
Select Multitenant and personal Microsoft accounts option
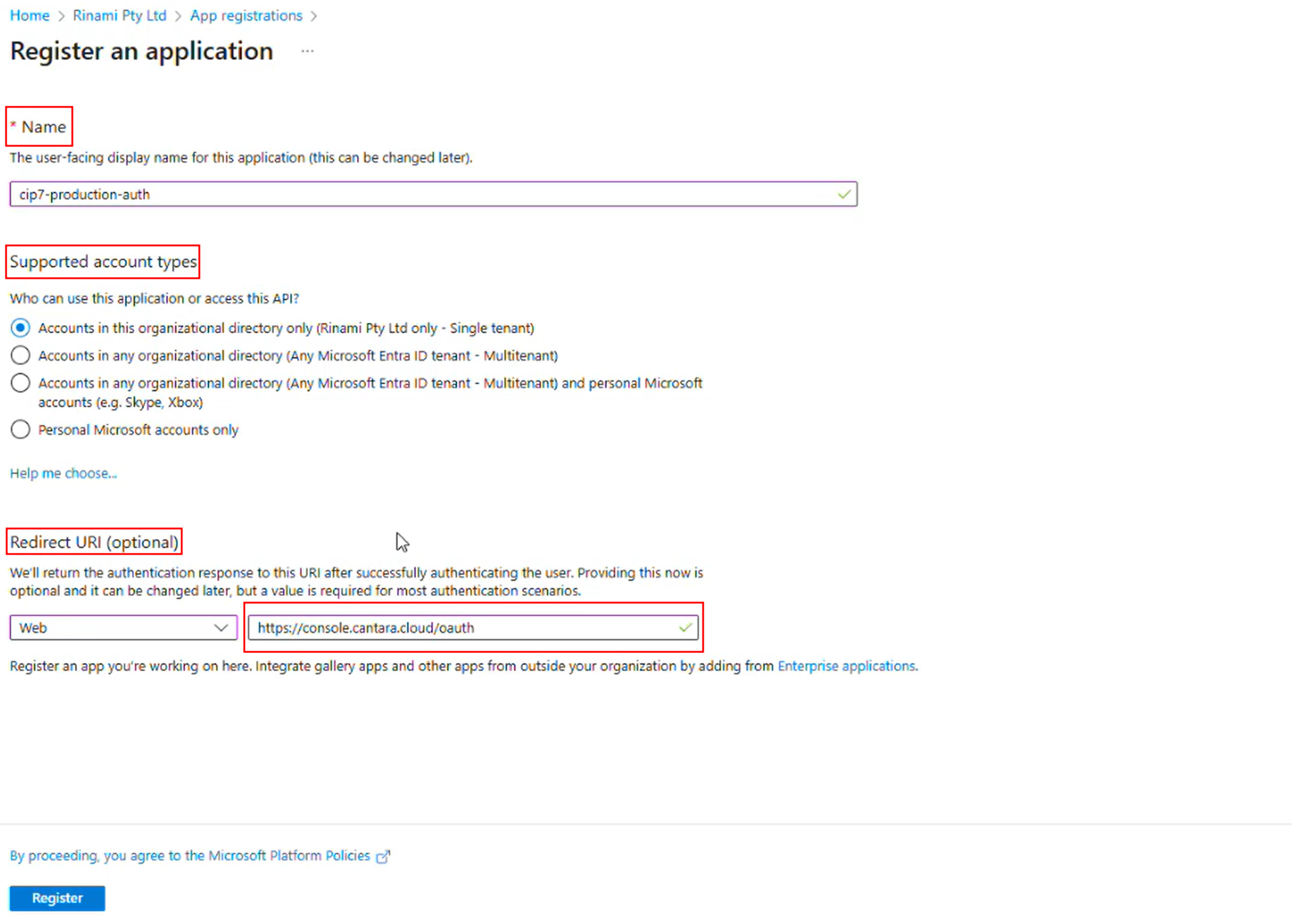[x=20, y=383]
